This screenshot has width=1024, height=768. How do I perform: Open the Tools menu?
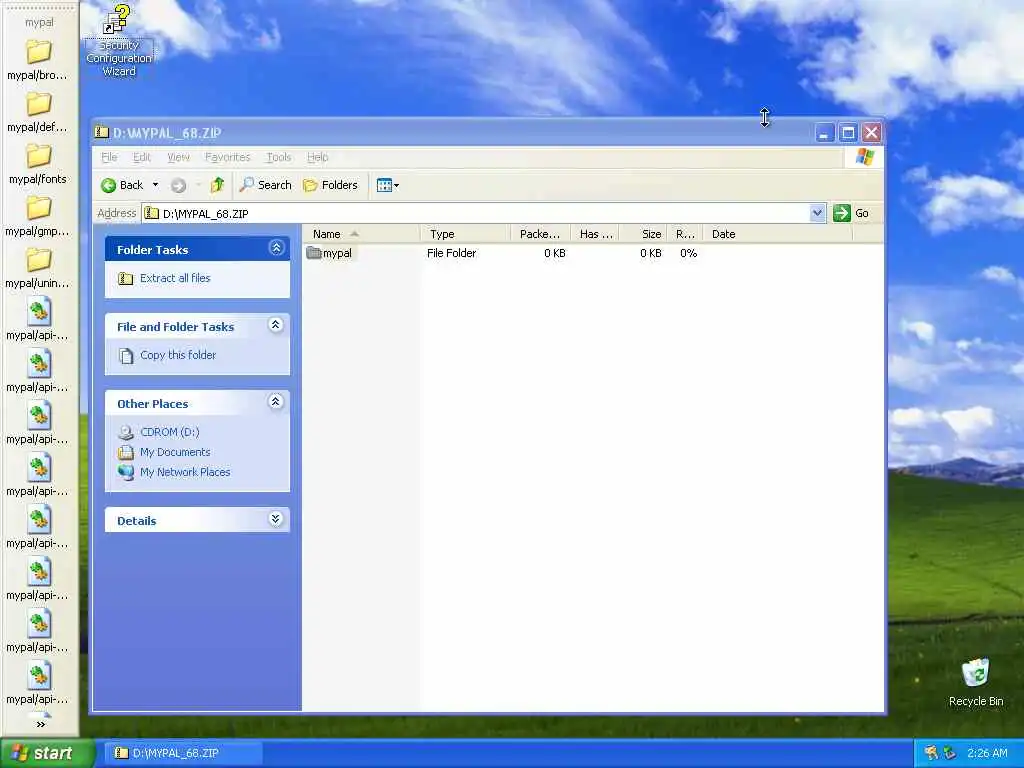278,157
